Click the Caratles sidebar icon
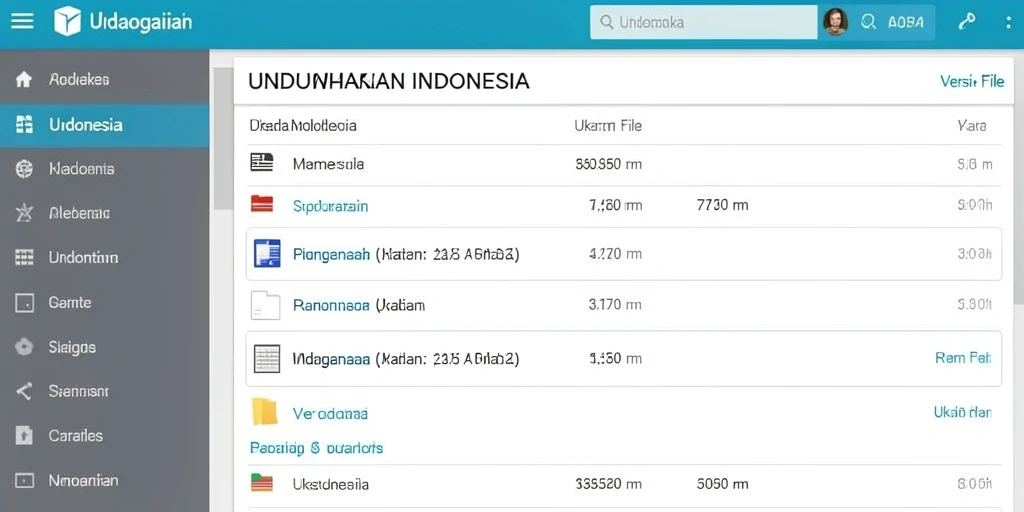The width and height of the screenshot is (1024, 512). (24, 436)
